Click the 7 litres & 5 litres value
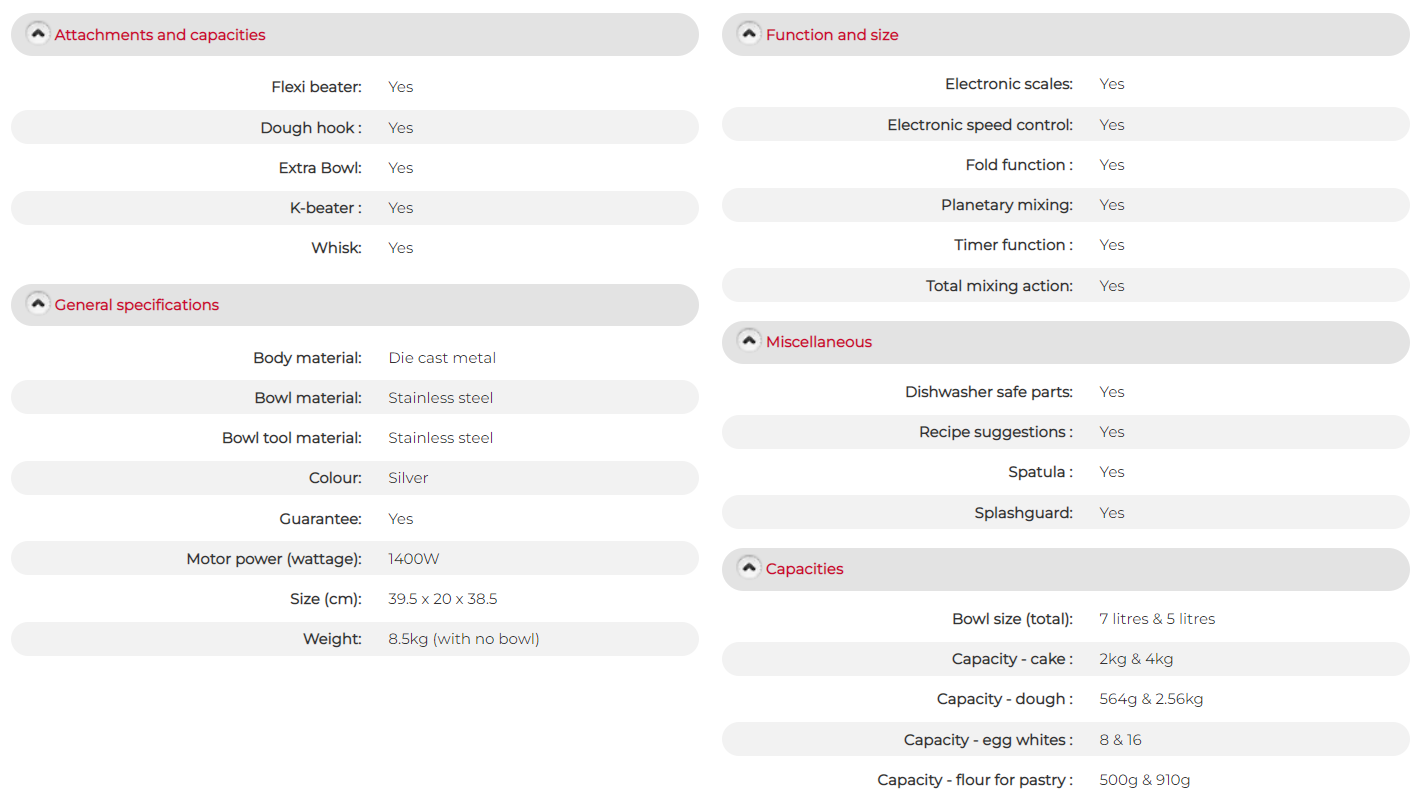1426x806 pixels. click(x=1157, y=619)
